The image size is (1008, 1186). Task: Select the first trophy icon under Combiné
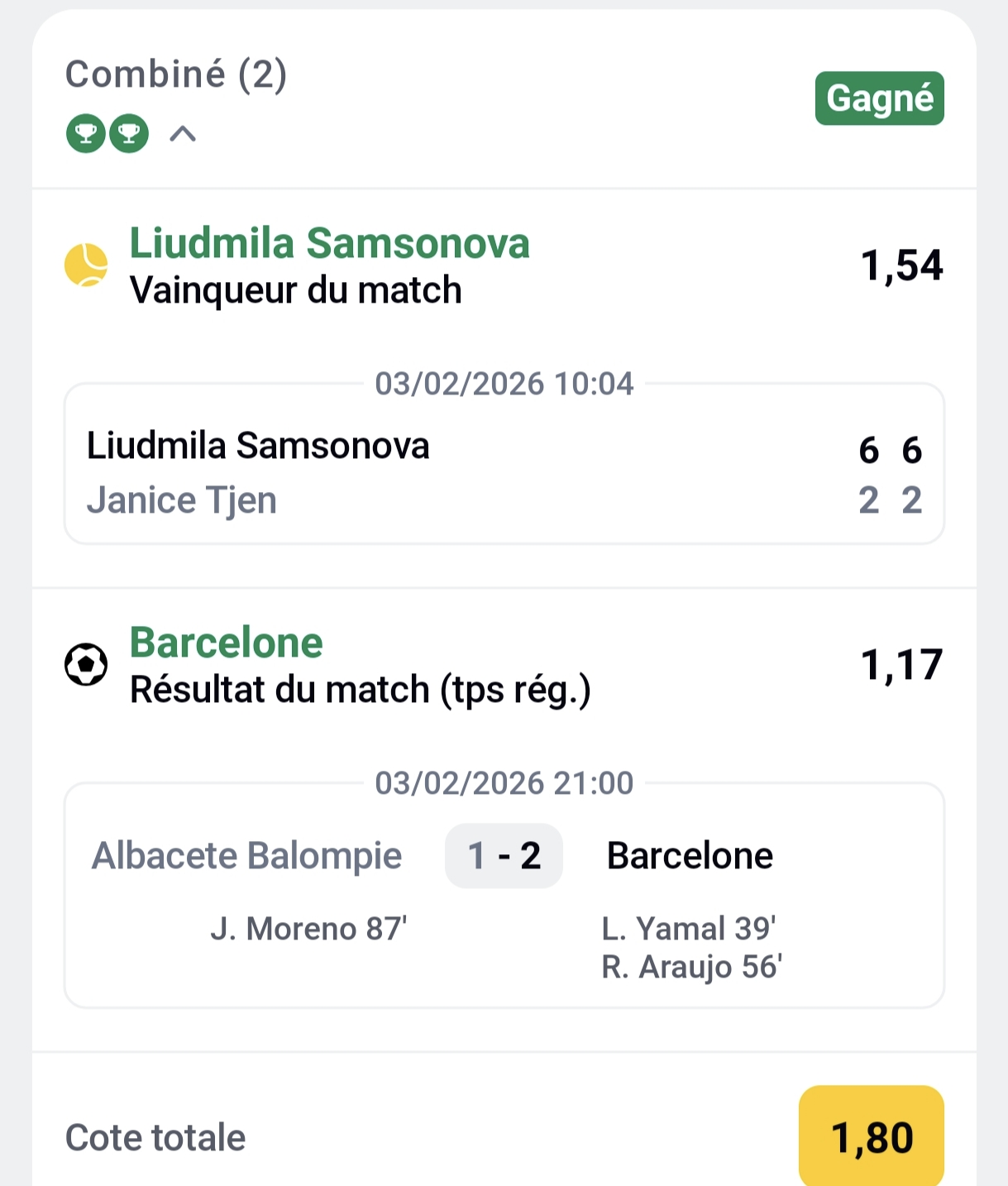85,134
